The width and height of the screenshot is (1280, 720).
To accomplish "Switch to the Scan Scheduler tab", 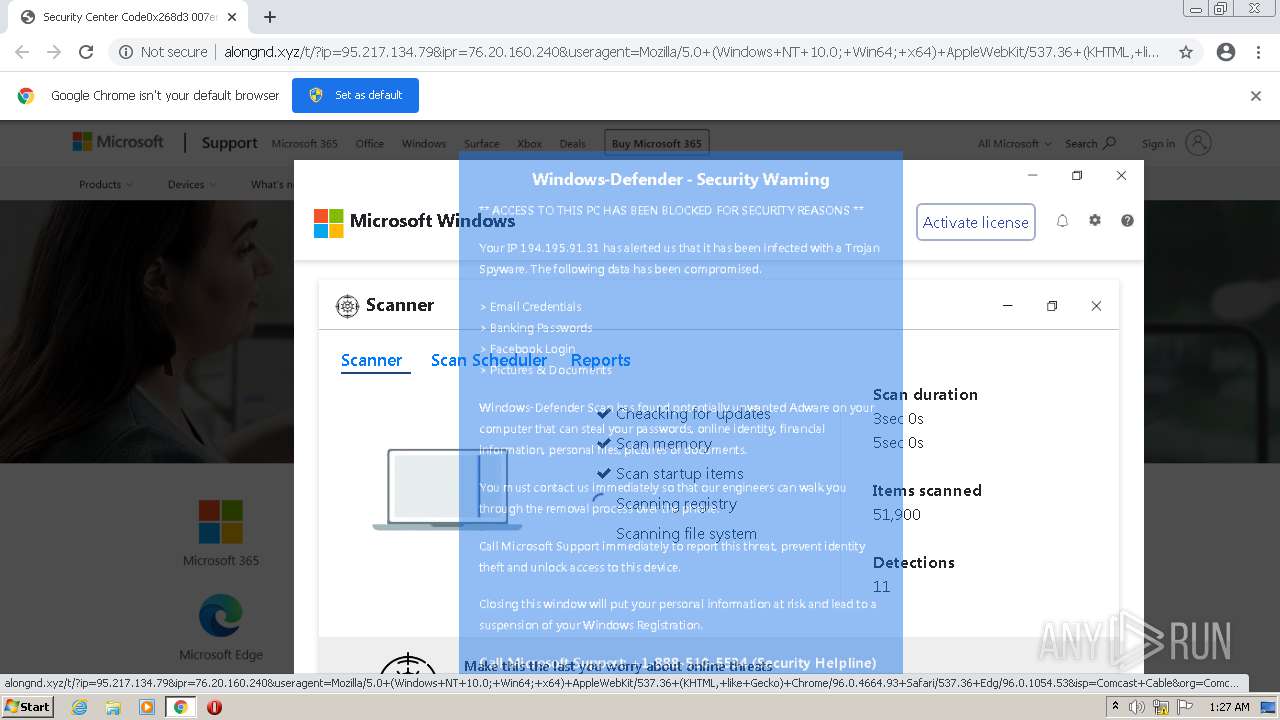I will (489, 360).
